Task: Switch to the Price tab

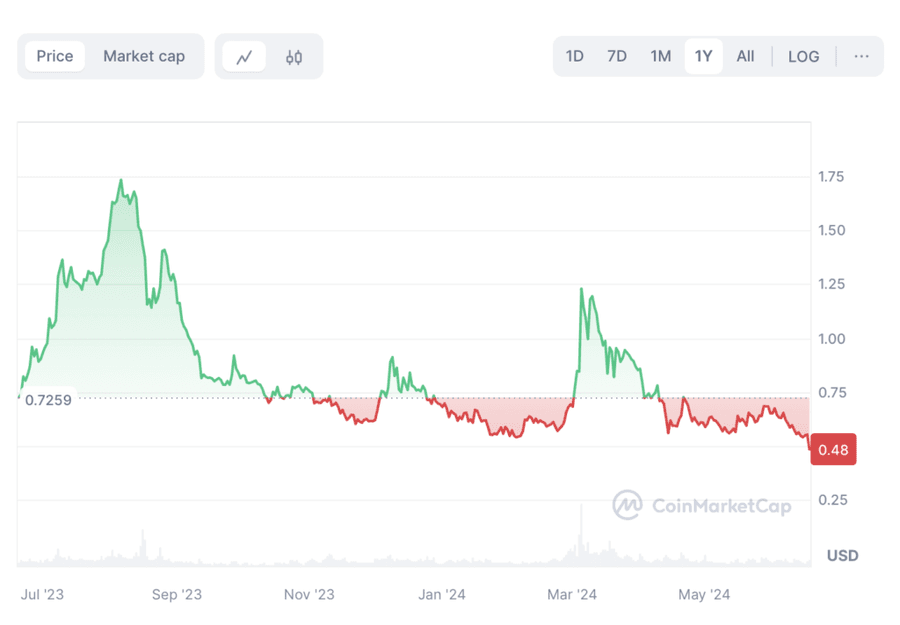Action: coord(54,56)
